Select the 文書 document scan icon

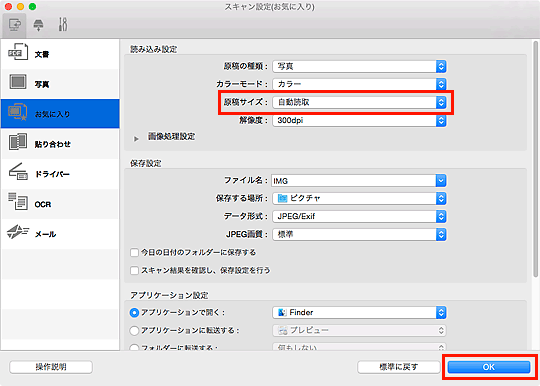tap(18, 52)
